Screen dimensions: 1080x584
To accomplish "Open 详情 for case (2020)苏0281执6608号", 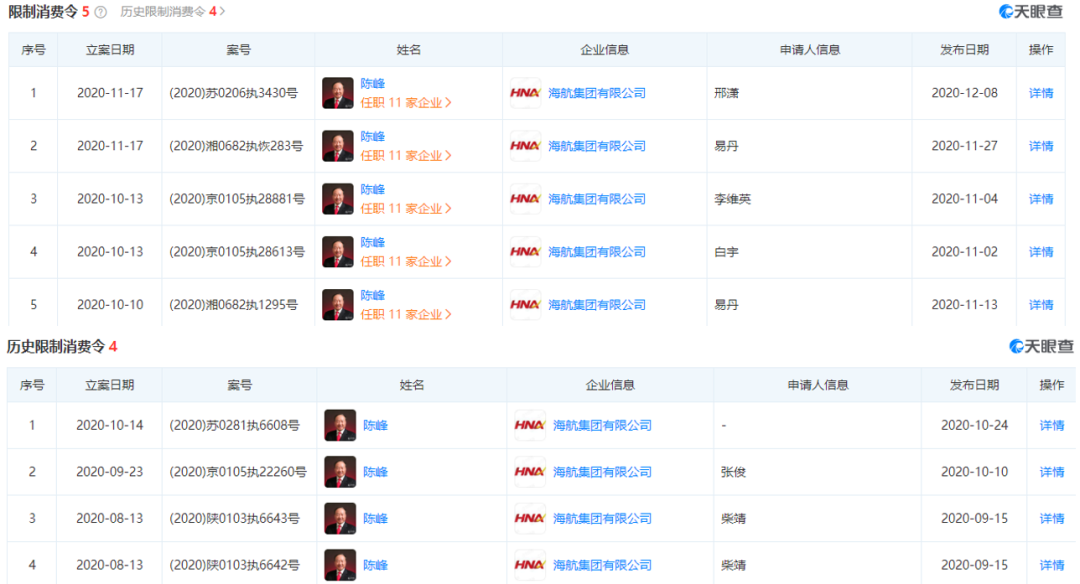I will pyautogui.click(x=1052, y=426).
